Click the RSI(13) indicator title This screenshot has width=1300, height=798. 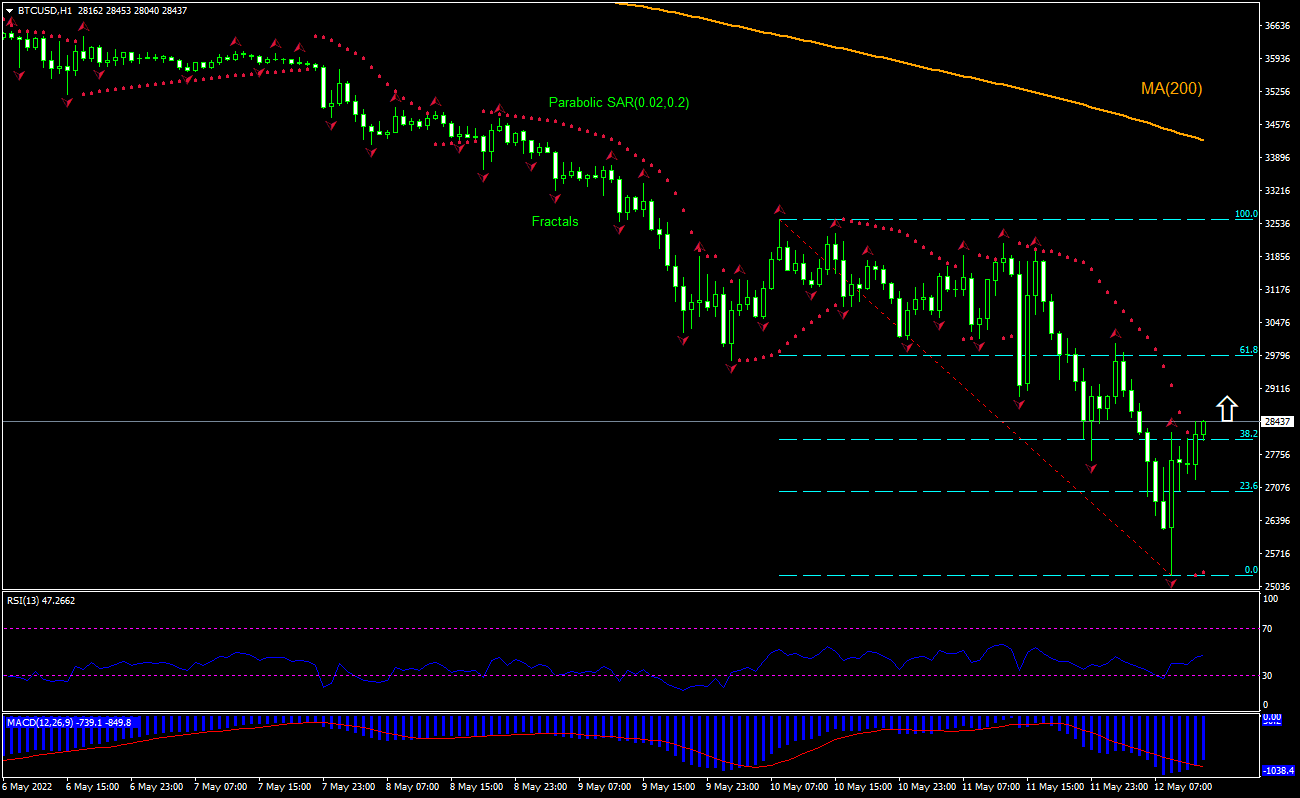pyautogui.click(x=40, y=601)
